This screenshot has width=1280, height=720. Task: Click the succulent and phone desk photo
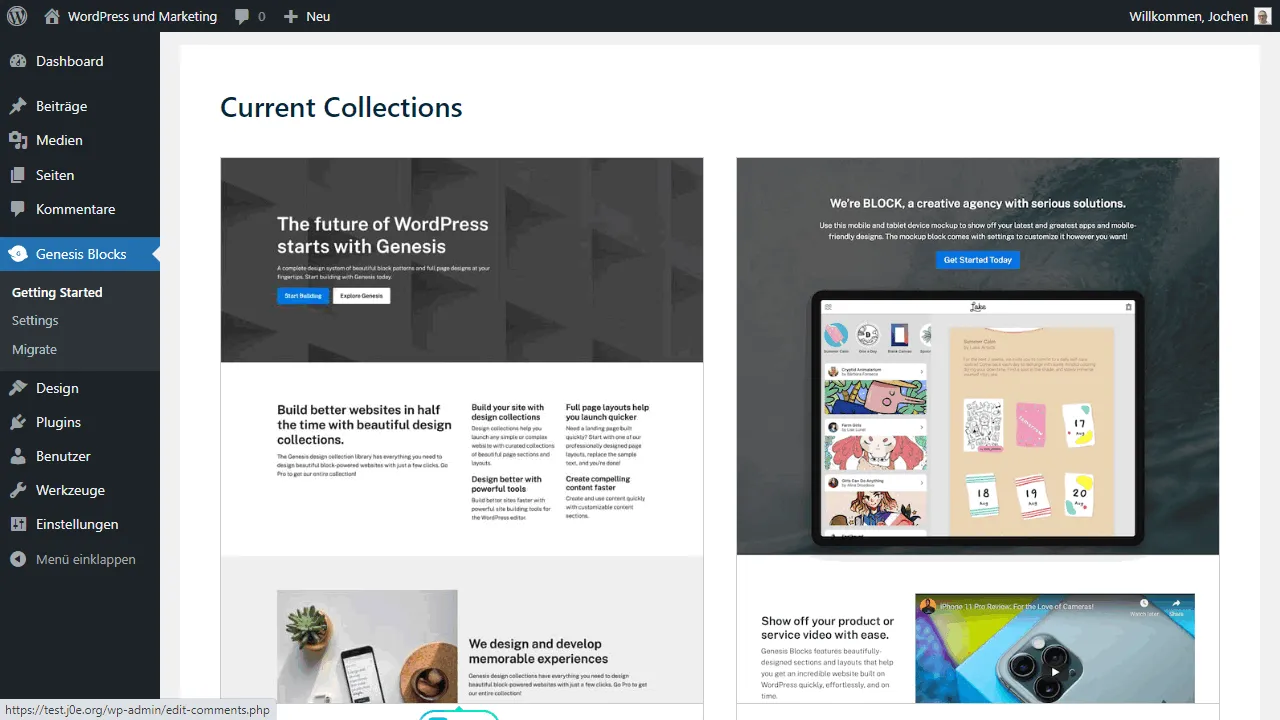pos(367,647)
